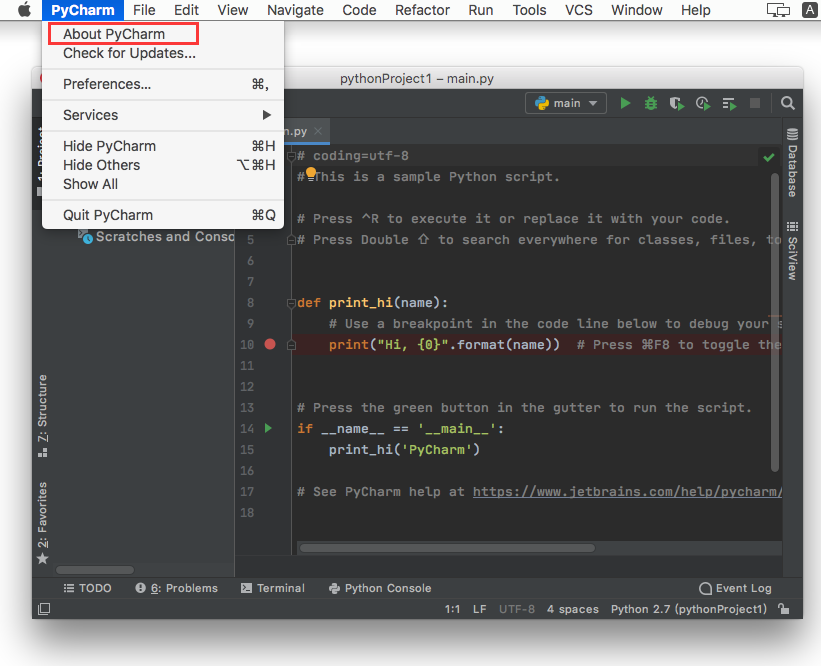Click the run gutter arrow on line 14
Viewport: 821px width, 666px height.
[268, 428]
